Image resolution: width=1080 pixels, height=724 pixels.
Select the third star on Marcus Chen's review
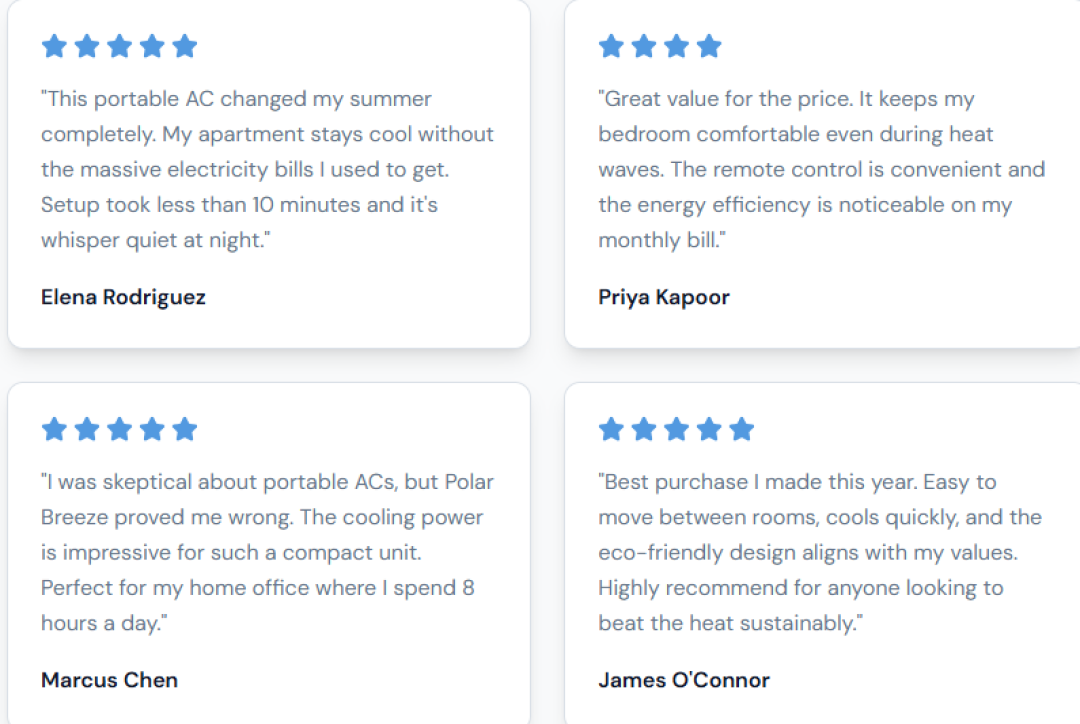coord(119,429)
